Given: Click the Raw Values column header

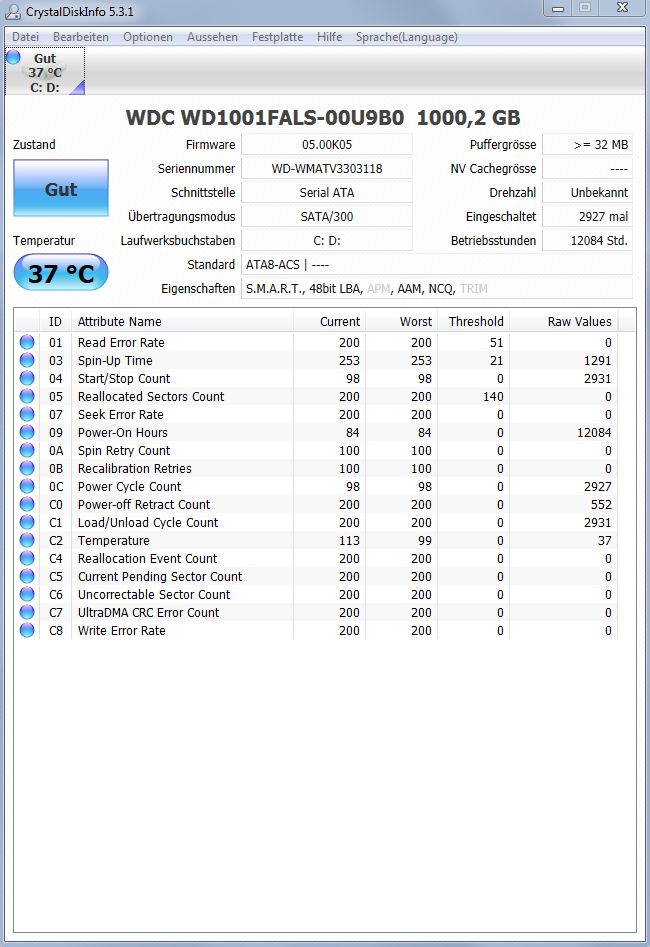Looking at the screenshot, I should coord(564,321).
